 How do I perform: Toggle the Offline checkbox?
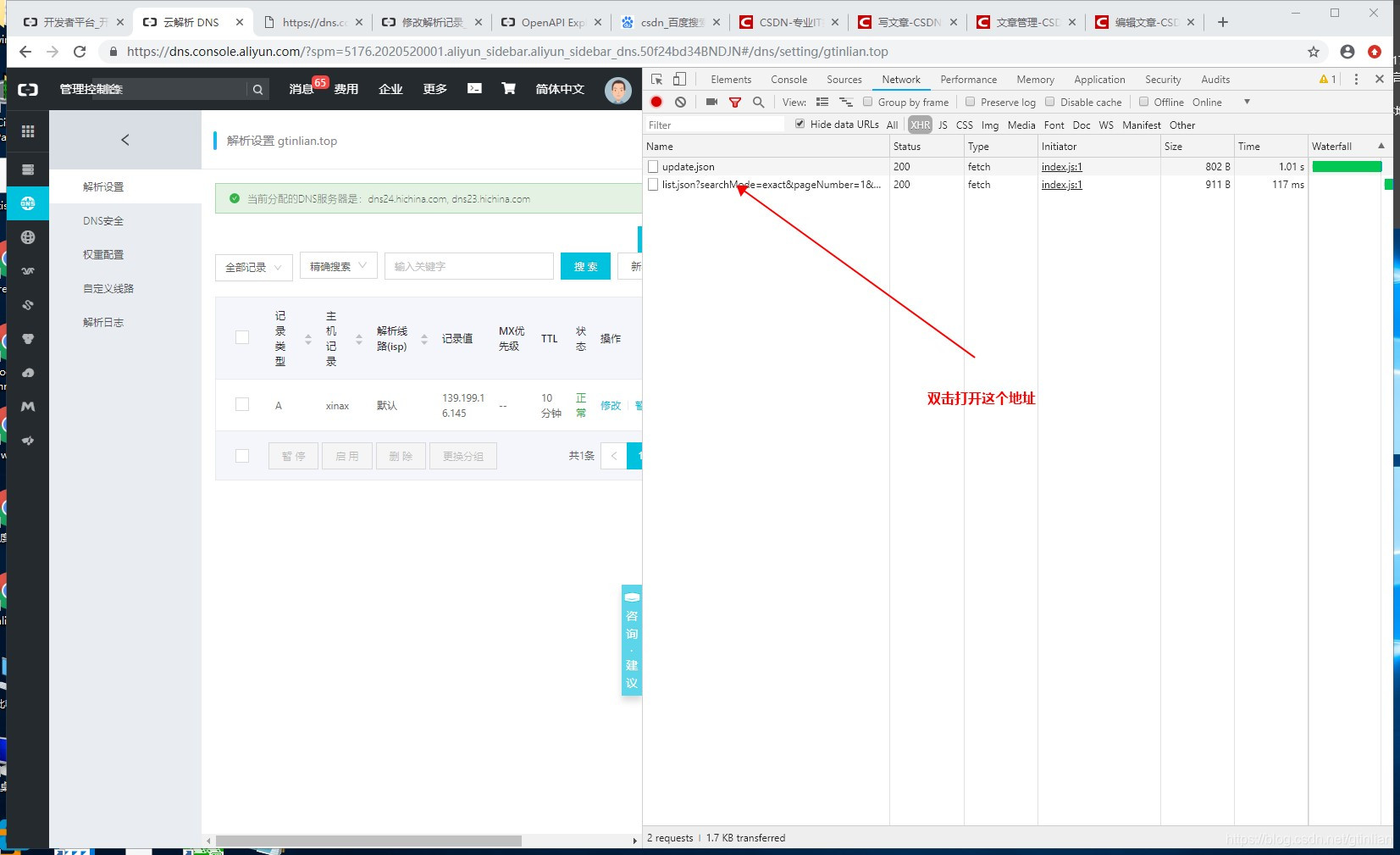click(1144, 102)
